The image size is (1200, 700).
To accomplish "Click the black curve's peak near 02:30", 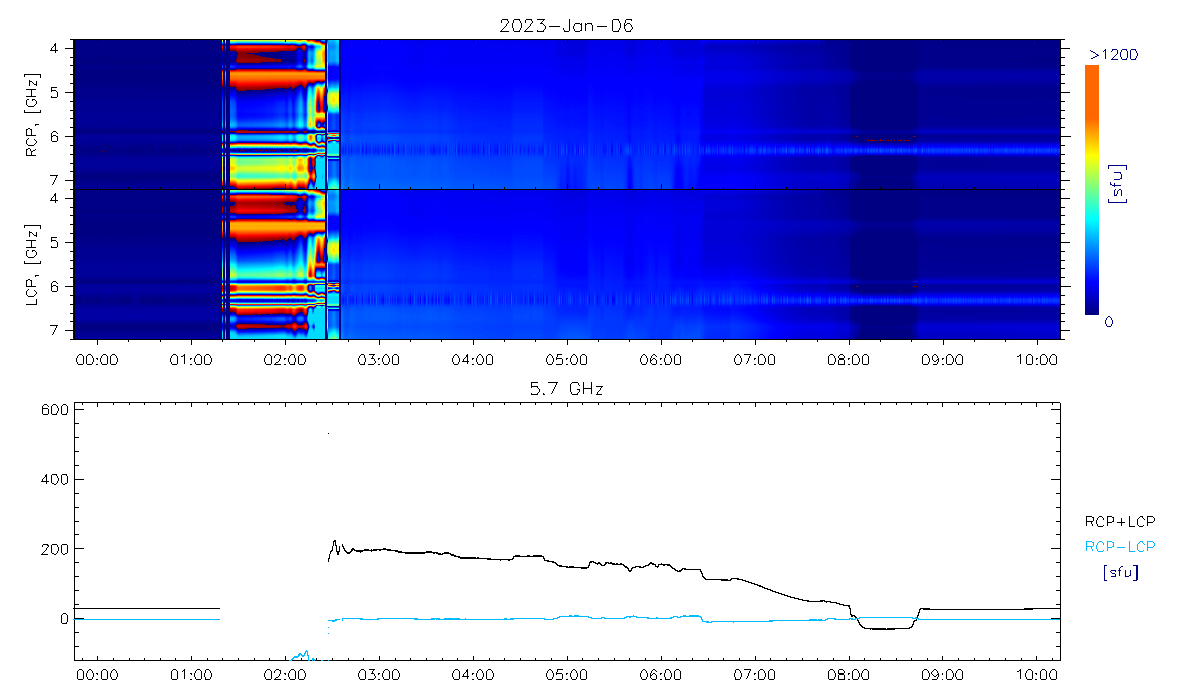I will tap(335, 542).
